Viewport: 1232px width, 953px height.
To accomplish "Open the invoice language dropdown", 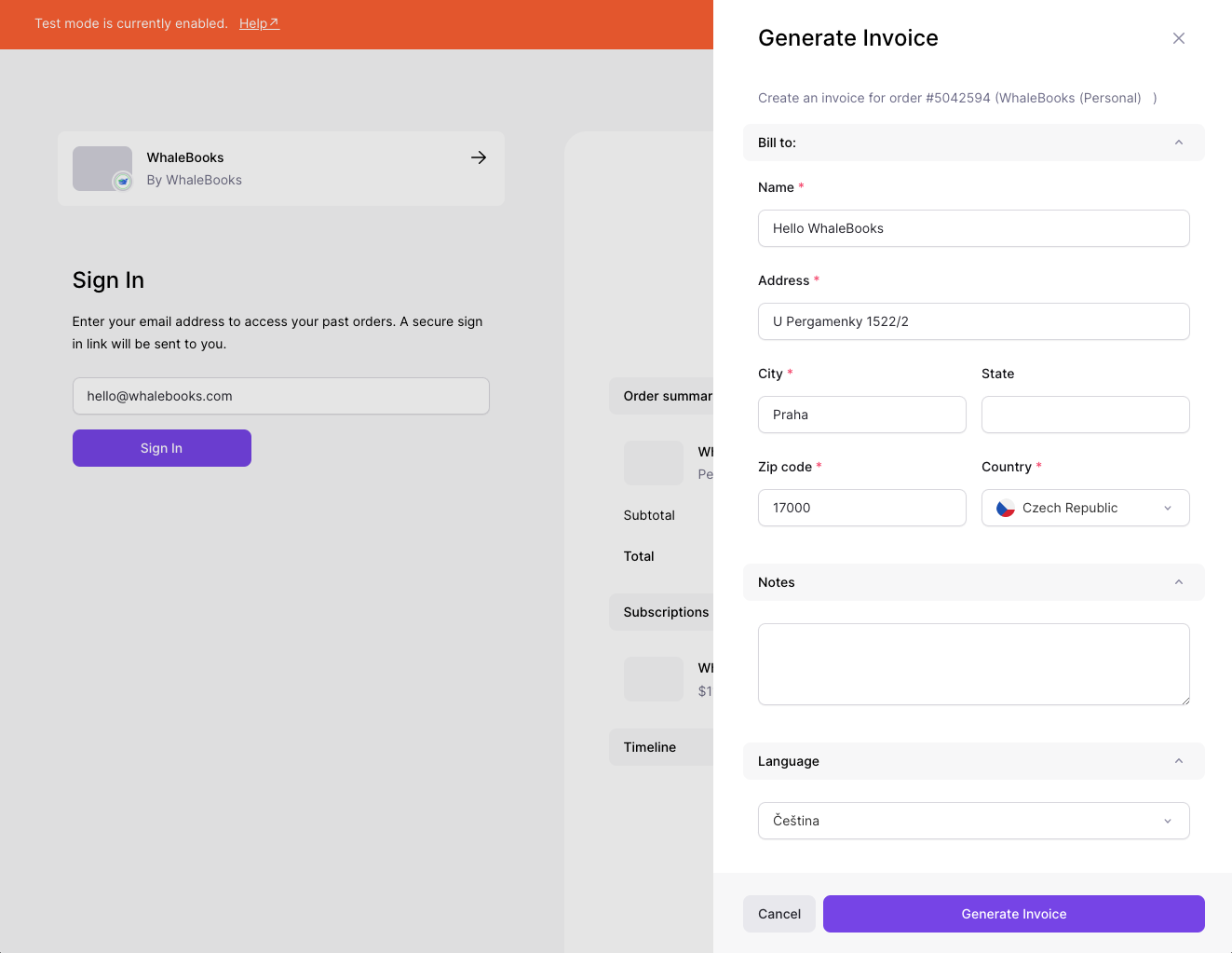I will pos(974,821).
